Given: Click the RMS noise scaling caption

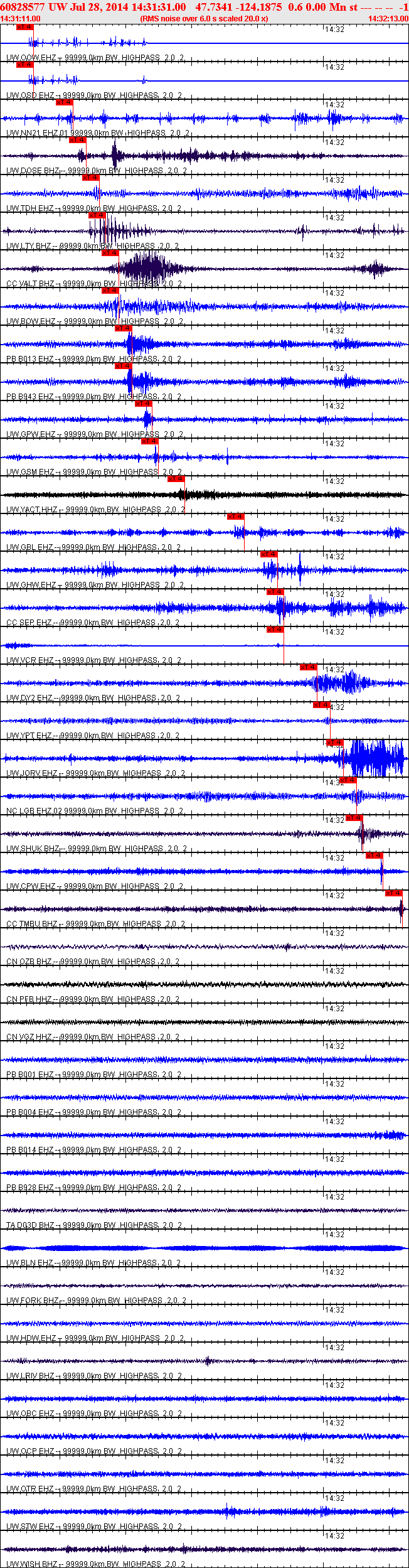Looking at the screenshot, I should pos(204,19).
